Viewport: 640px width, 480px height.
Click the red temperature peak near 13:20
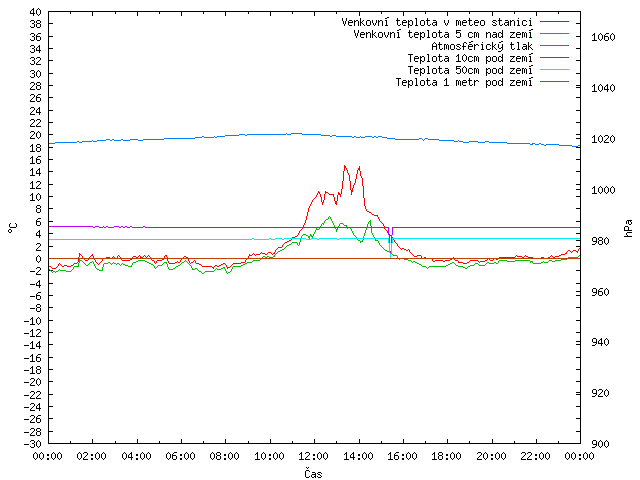[x=345, y=166]
